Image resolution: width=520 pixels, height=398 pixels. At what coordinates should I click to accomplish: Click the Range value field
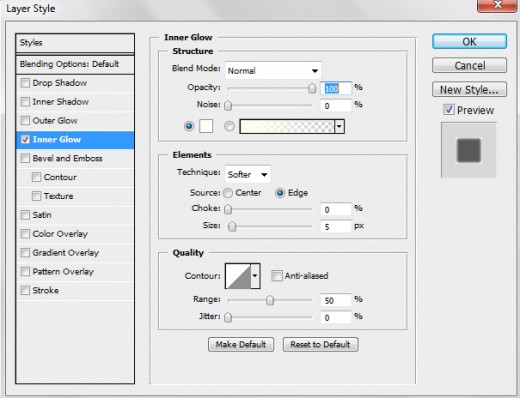coord(336,300)
